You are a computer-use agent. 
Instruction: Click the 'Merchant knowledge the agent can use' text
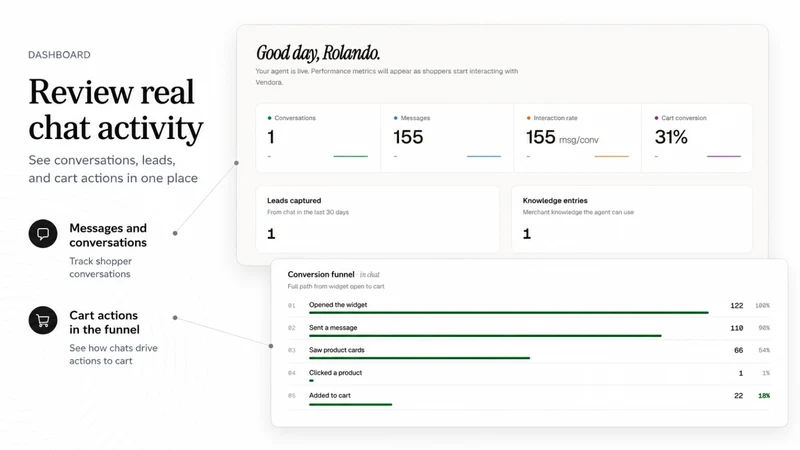[578, 212]
